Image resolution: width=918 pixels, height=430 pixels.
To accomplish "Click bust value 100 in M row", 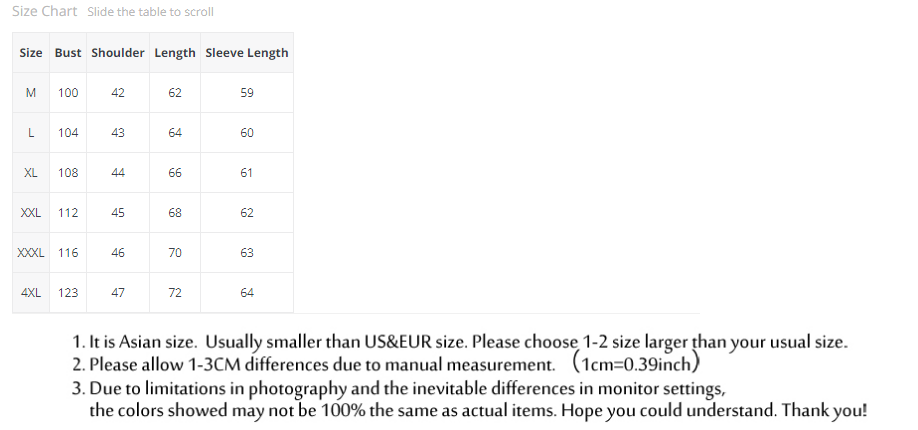I will (68, 93).
